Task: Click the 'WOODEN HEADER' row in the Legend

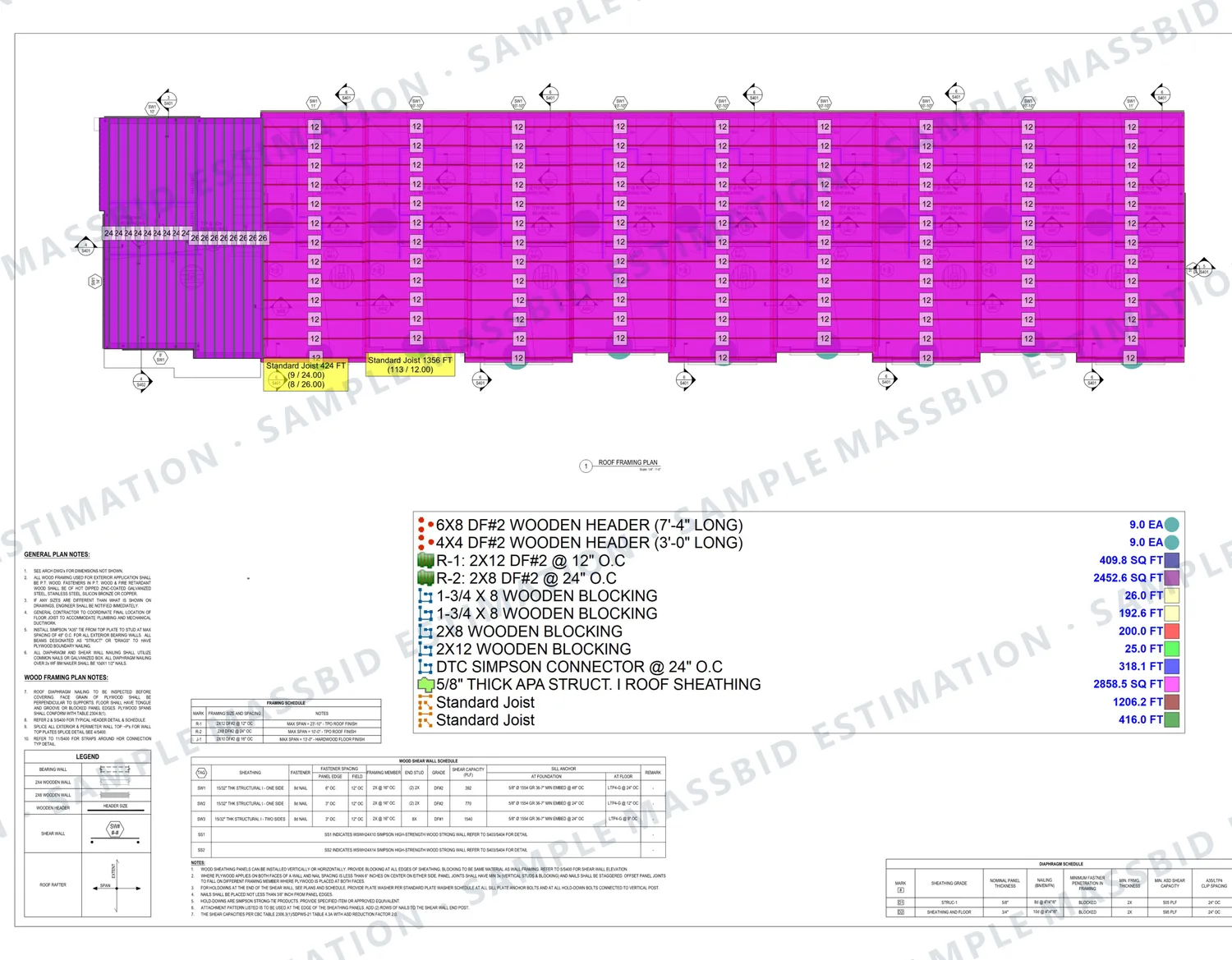Action: click(x=88, y=808)
